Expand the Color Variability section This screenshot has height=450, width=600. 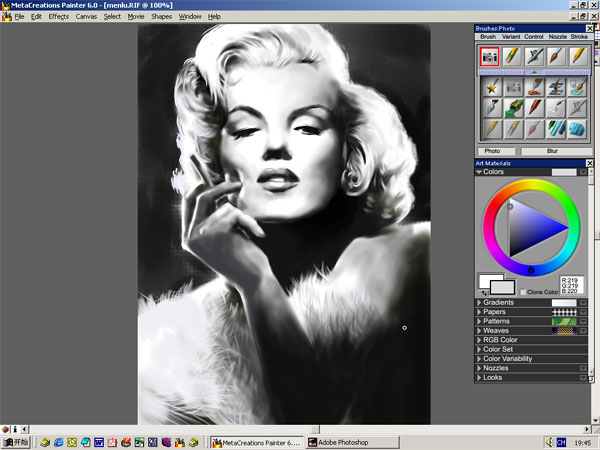click(479, 359)
